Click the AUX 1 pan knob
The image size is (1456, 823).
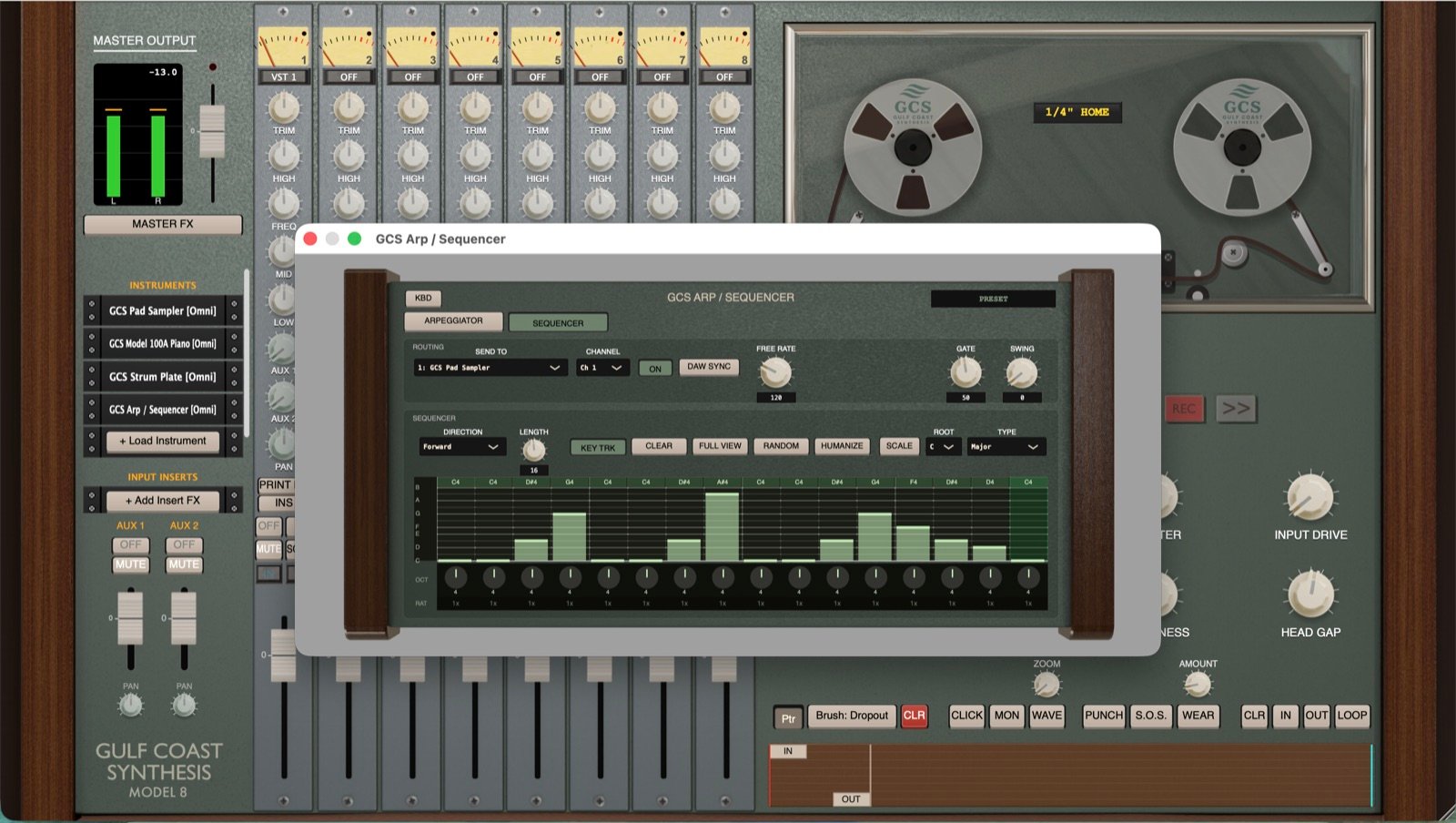(x=131, y=705)
